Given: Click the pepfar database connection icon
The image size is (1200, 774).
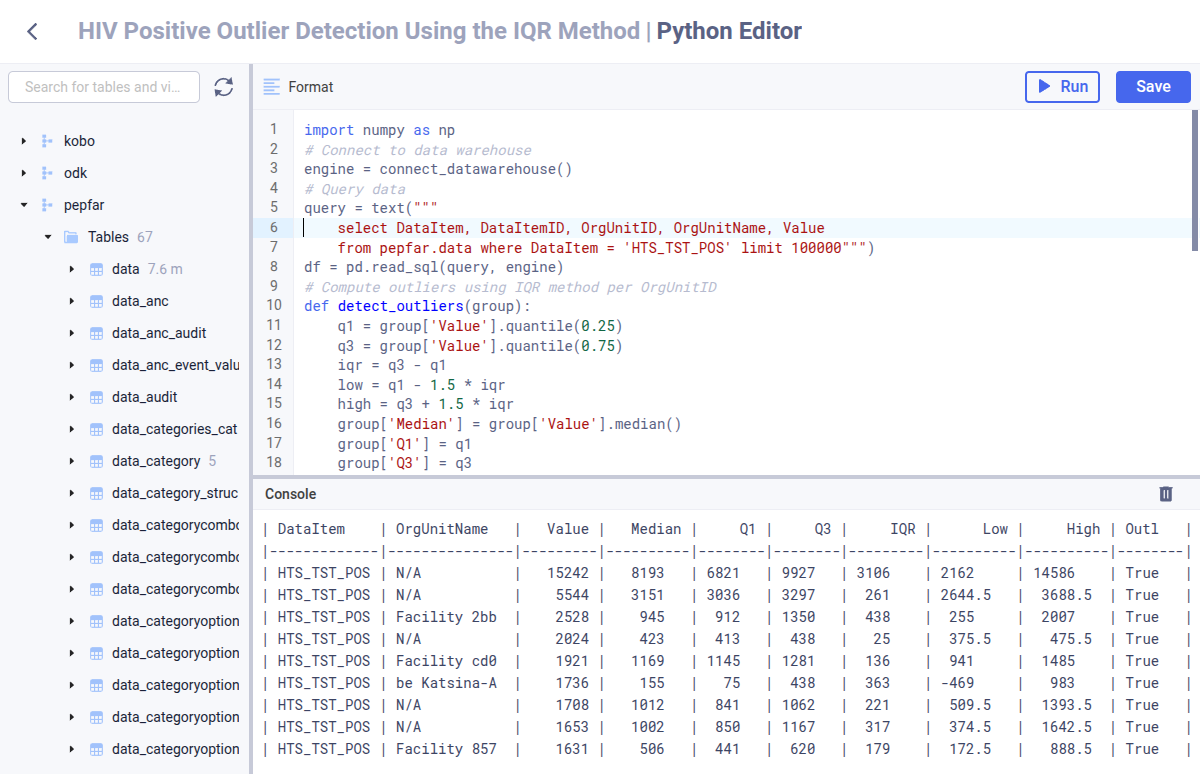Looking at the screenshot, I should [x=46, y=204].
